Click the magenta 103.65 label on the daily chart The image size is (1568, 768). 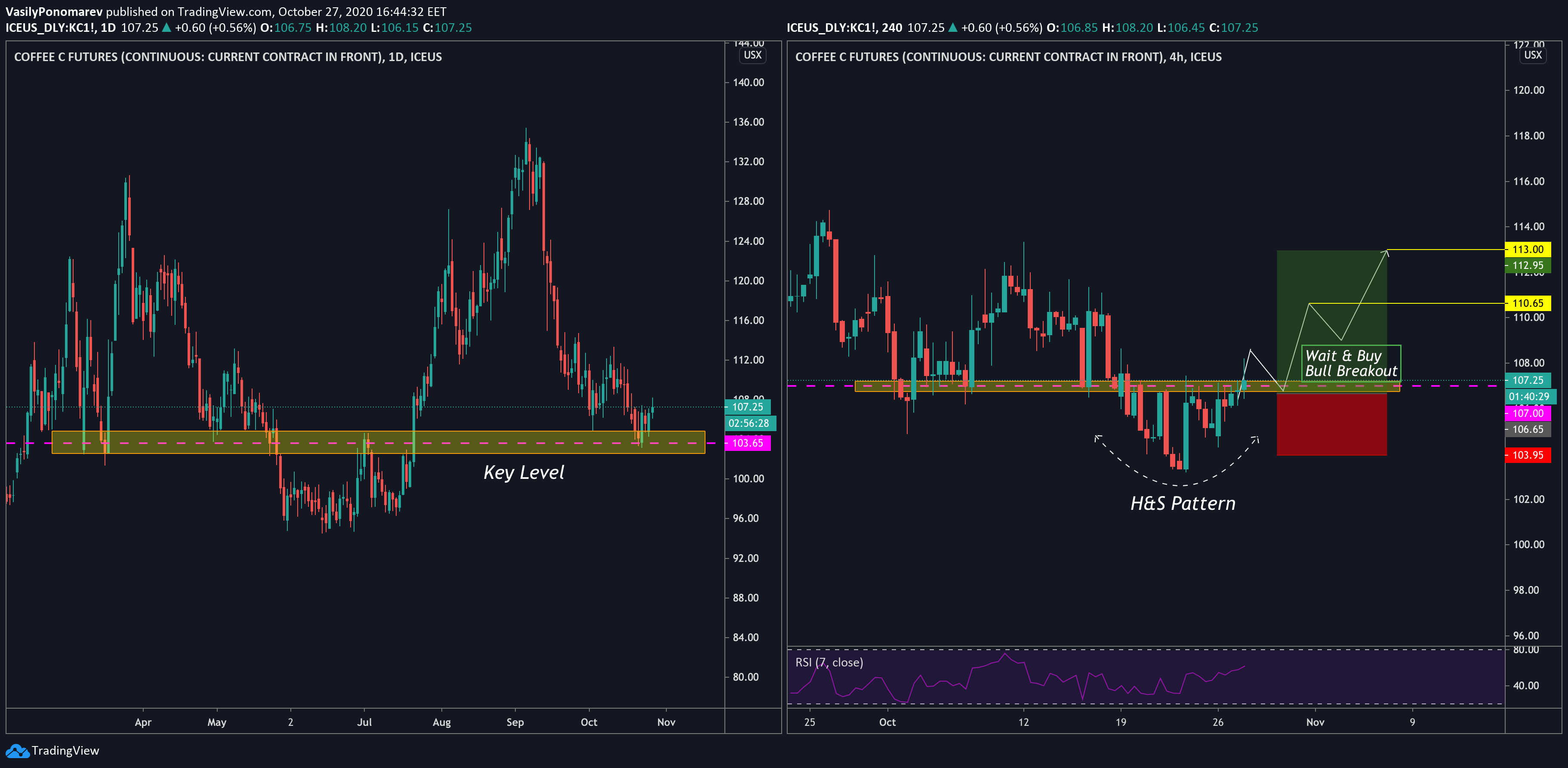[x=748, y=444]
